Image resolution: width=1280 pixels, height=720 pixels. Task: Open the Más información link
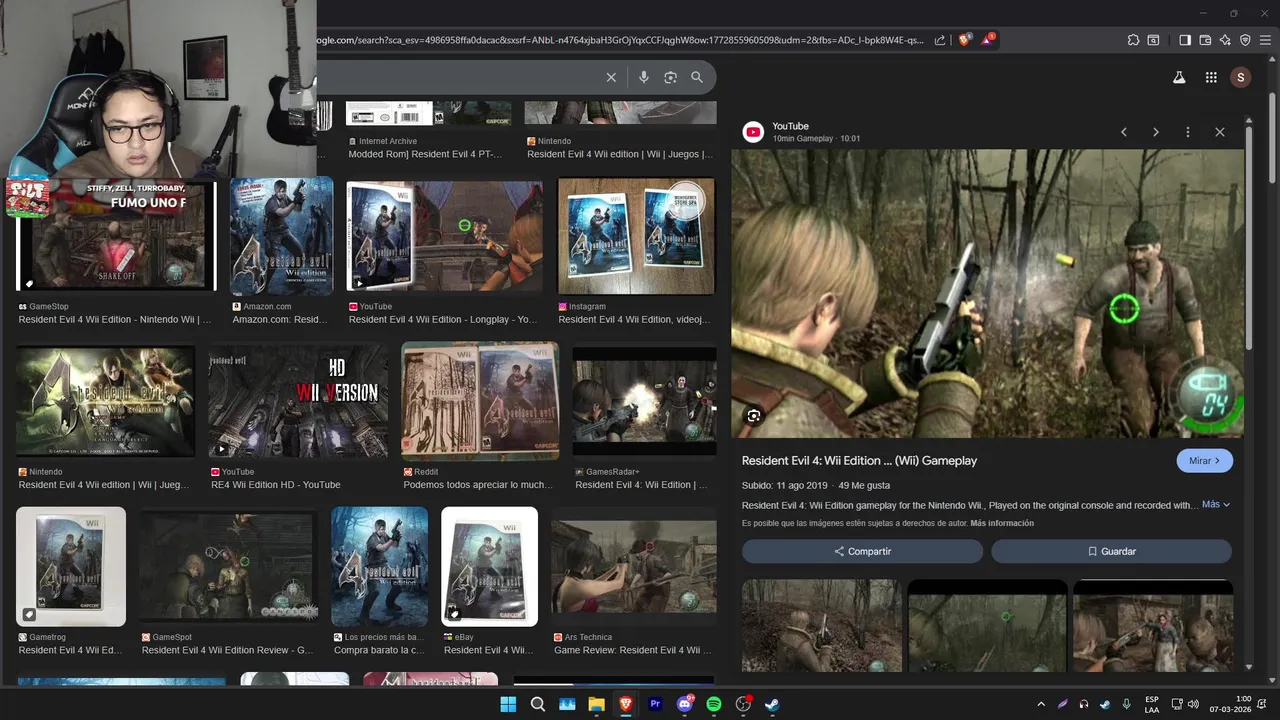(1002, 523)
